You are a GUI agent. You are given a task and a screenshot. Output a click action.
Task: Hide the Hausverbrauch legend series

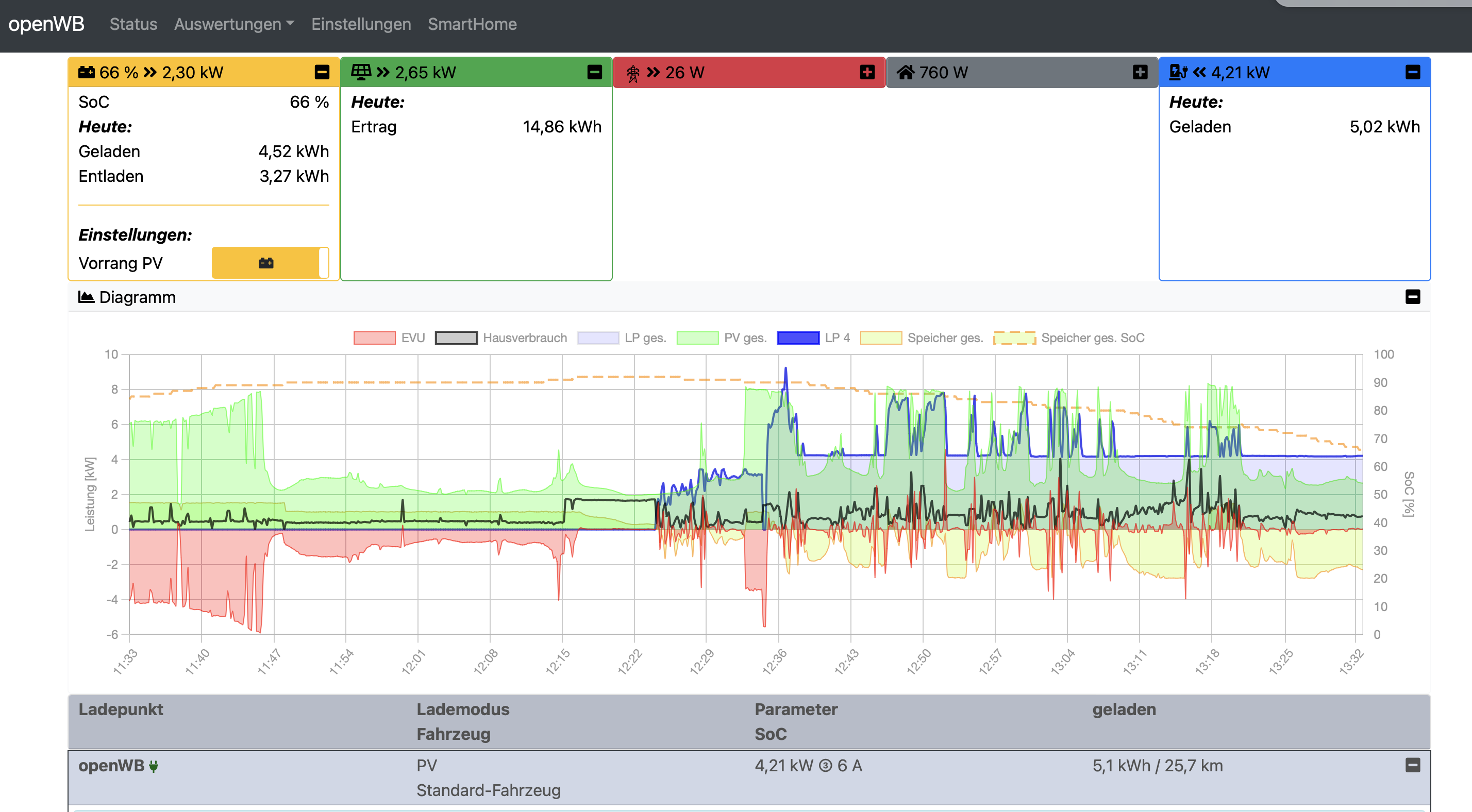point(456,337)
